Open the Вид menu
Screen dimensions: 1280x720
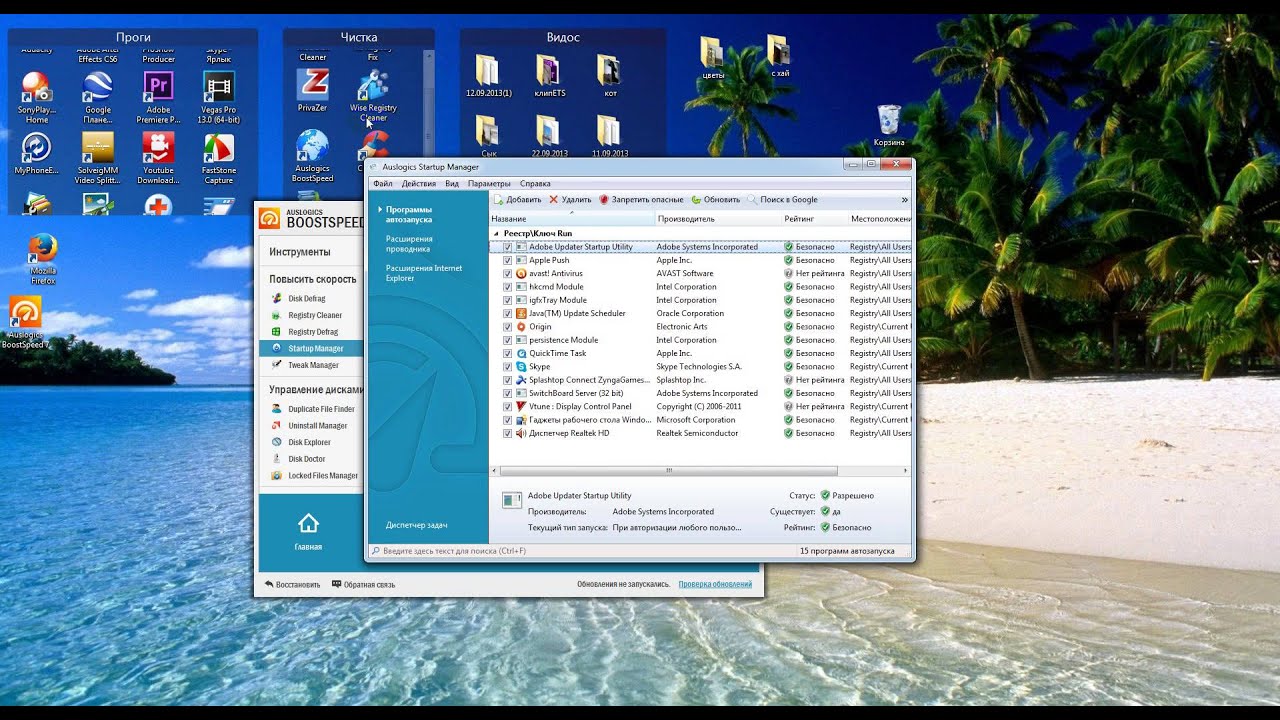(452, 183)
